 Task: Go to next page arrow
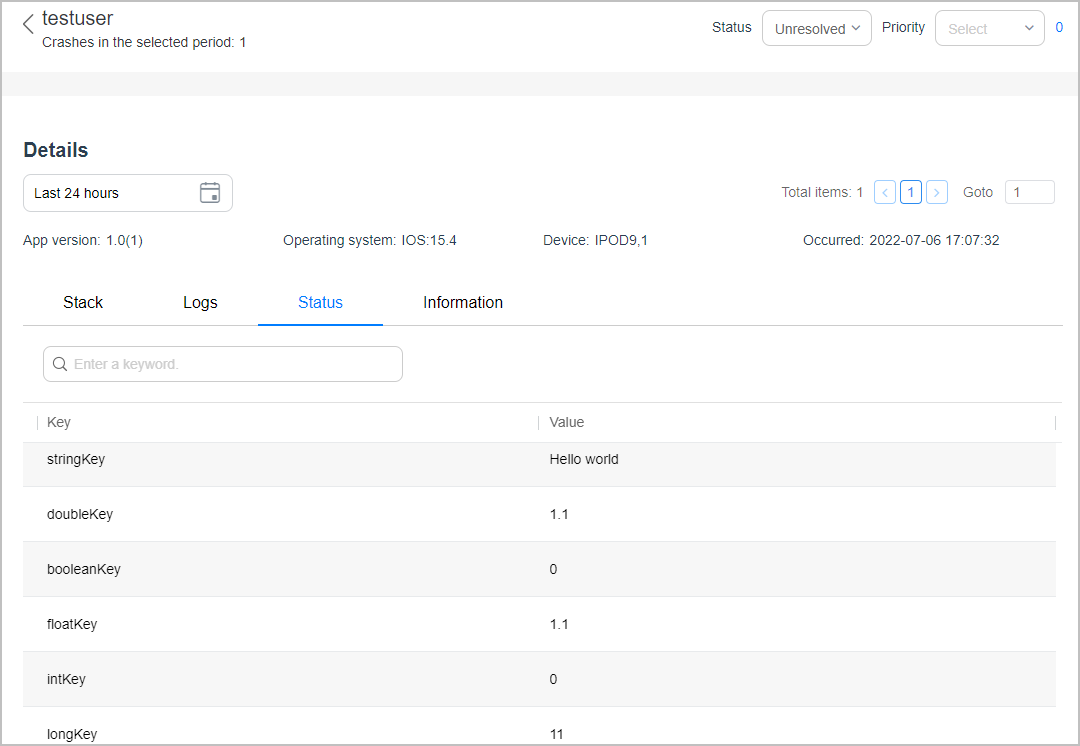point(937,192)
